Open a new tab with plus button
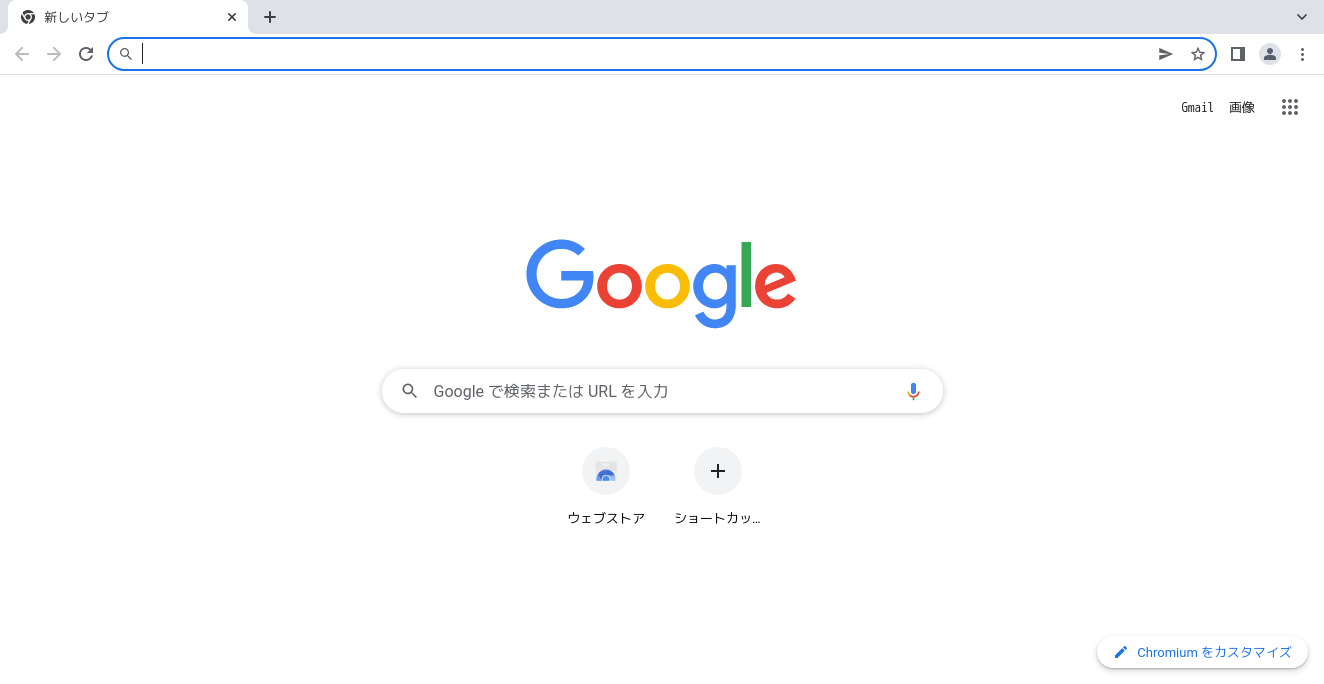The image size is (1324, 684). [x=270, y=17]
